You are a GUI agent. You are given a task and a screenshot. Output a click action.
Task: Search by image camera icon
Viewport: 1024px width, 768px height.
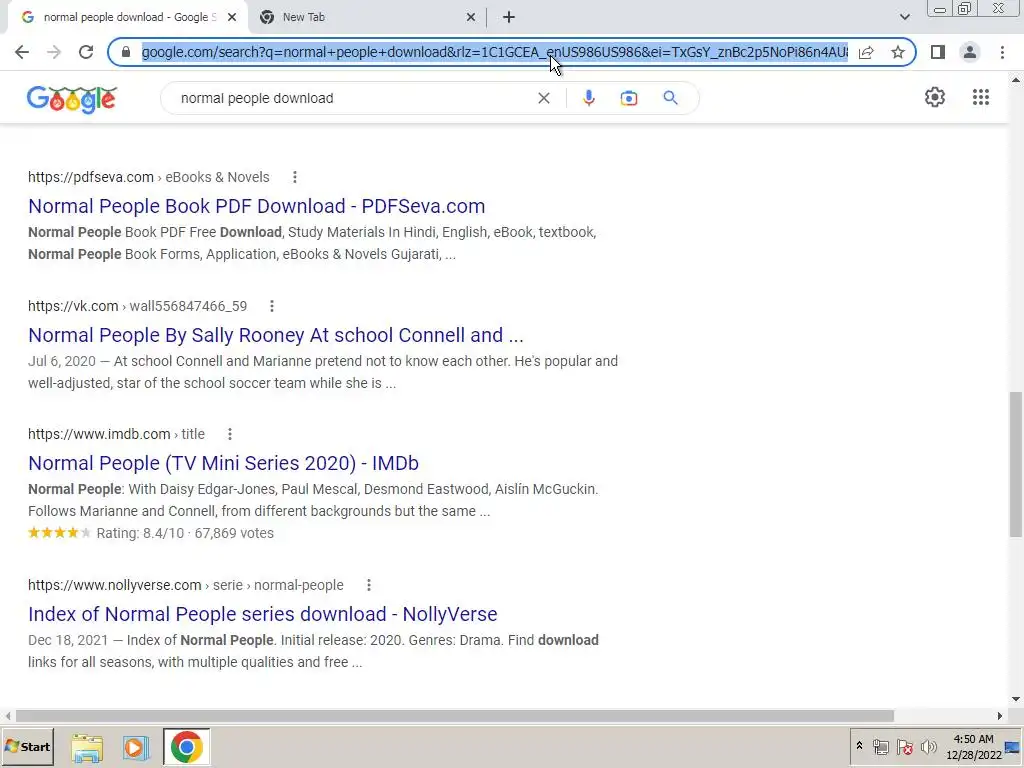click(x=628, y=98)
